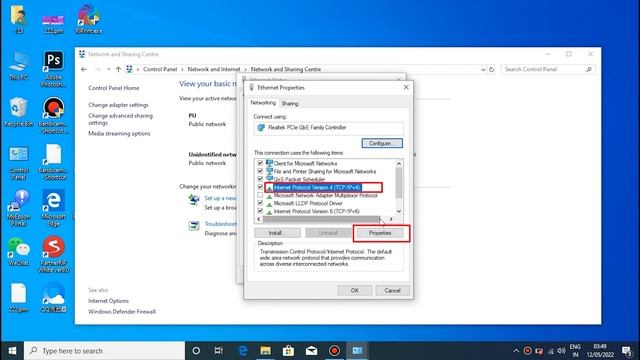Open Control Panel desktop icon
Screen dimensions: 640x360
pyautogui.click(x=19, y=162)
